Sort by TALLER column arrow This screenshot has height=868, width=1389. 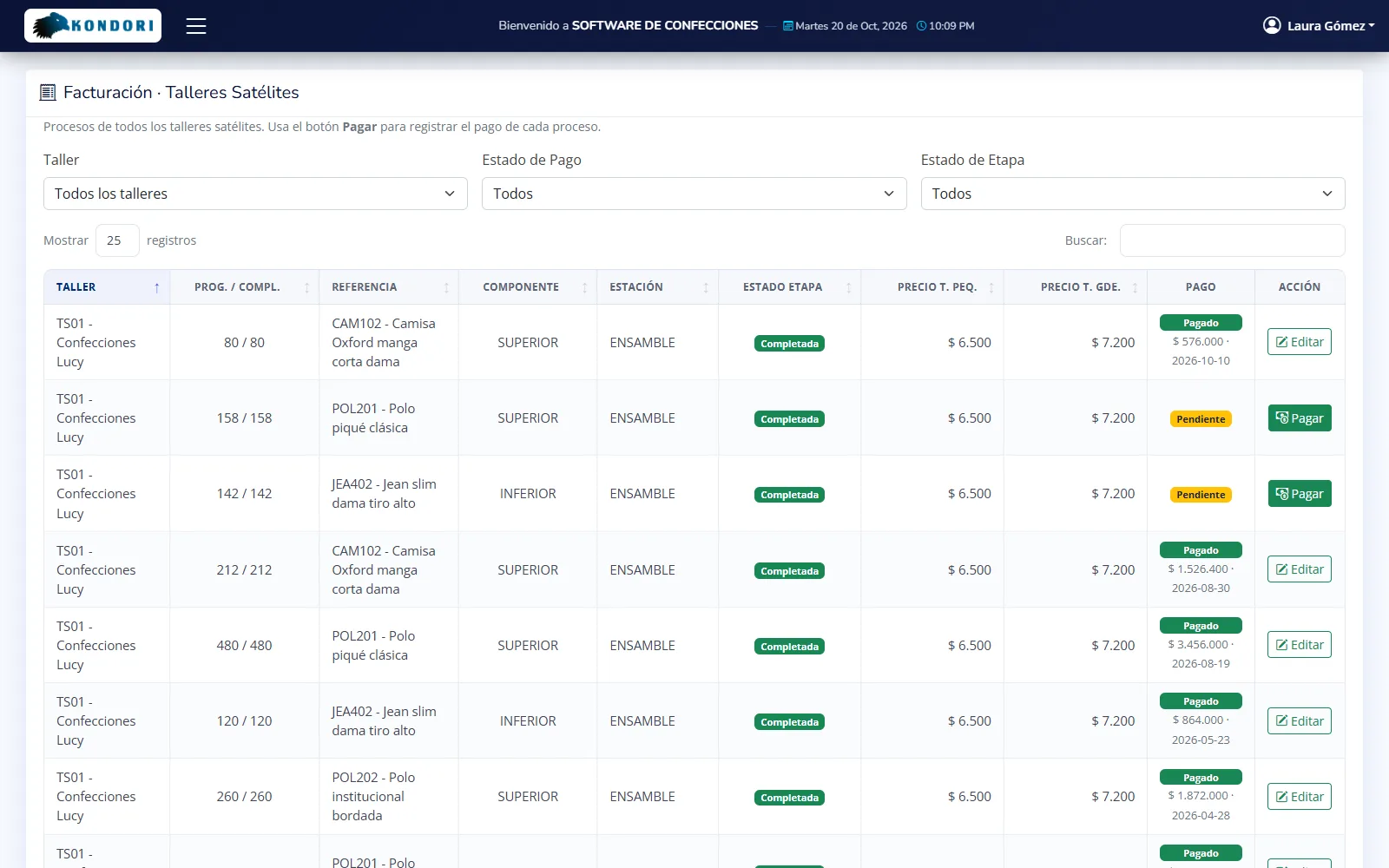tap(156, 287)
